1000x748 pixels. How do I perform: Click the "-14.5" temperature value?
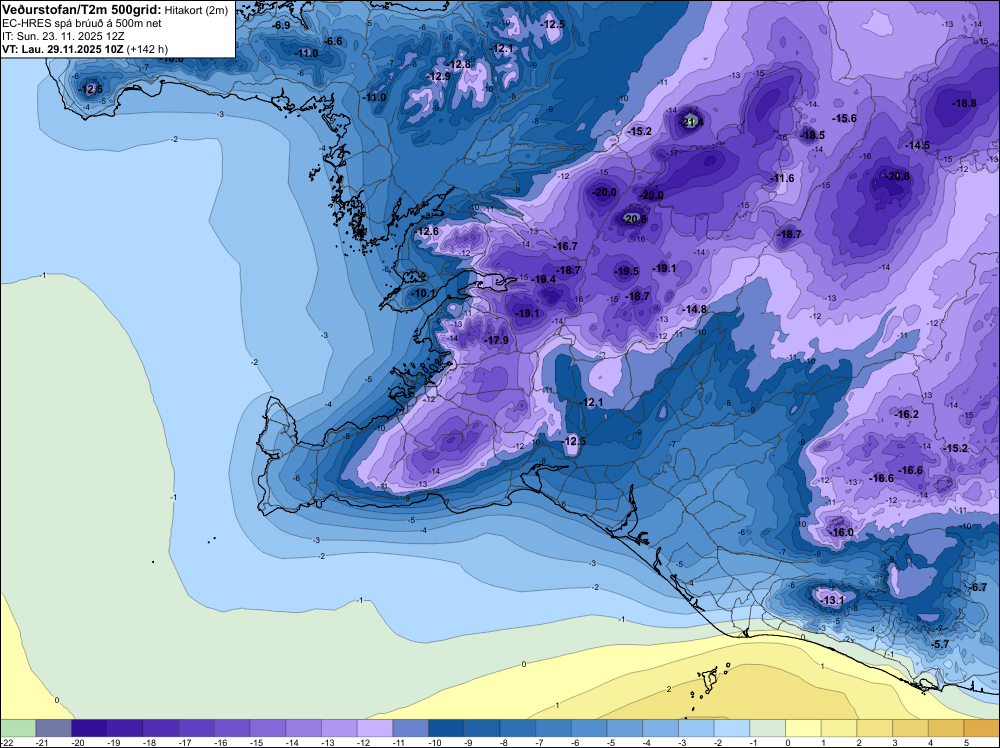(x=918, y=145)
